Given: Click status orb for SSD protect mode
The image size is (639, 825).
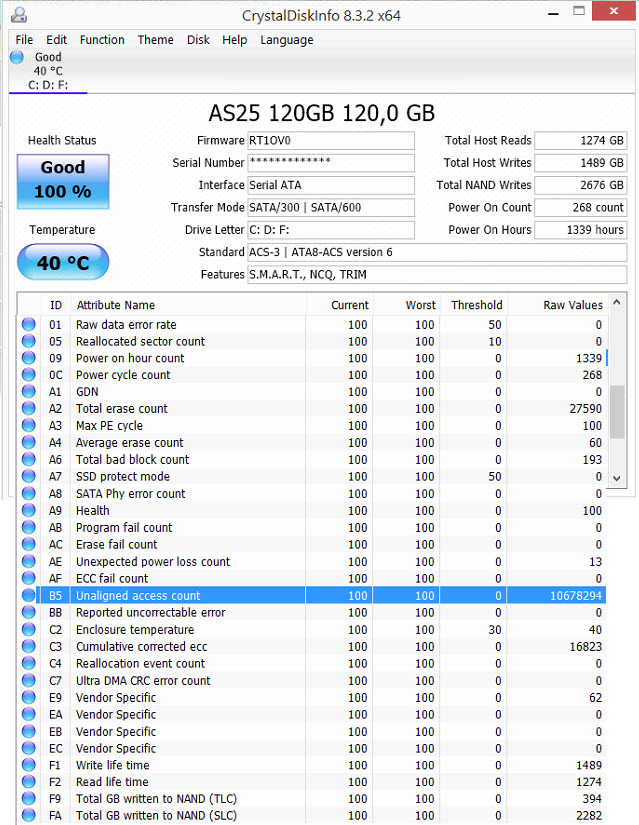Looking at the screenshot, I should click(x=28, y=477).
